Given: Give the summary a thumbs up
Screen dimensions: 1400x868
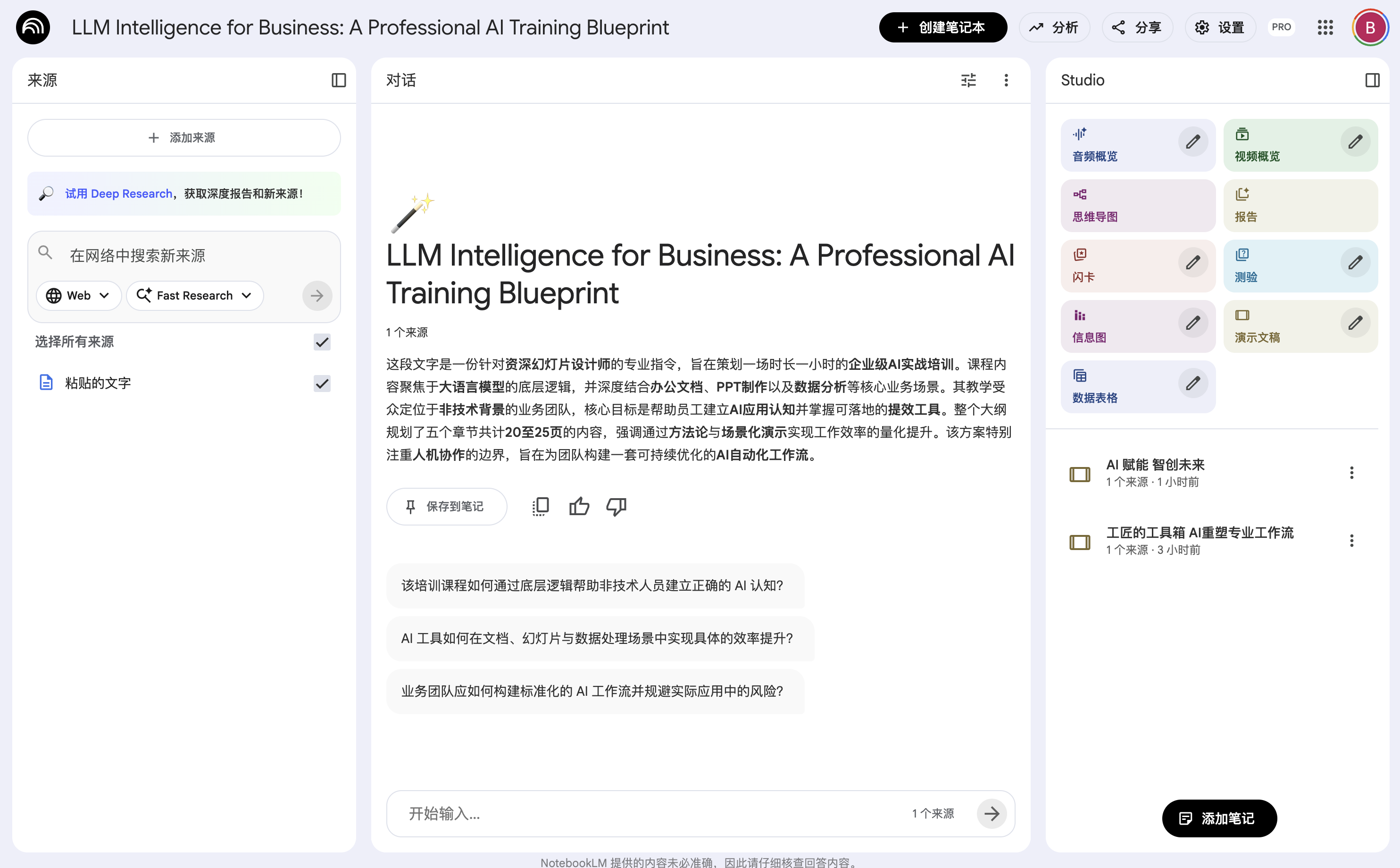Looking at the screenshot, I should (579, 506).
